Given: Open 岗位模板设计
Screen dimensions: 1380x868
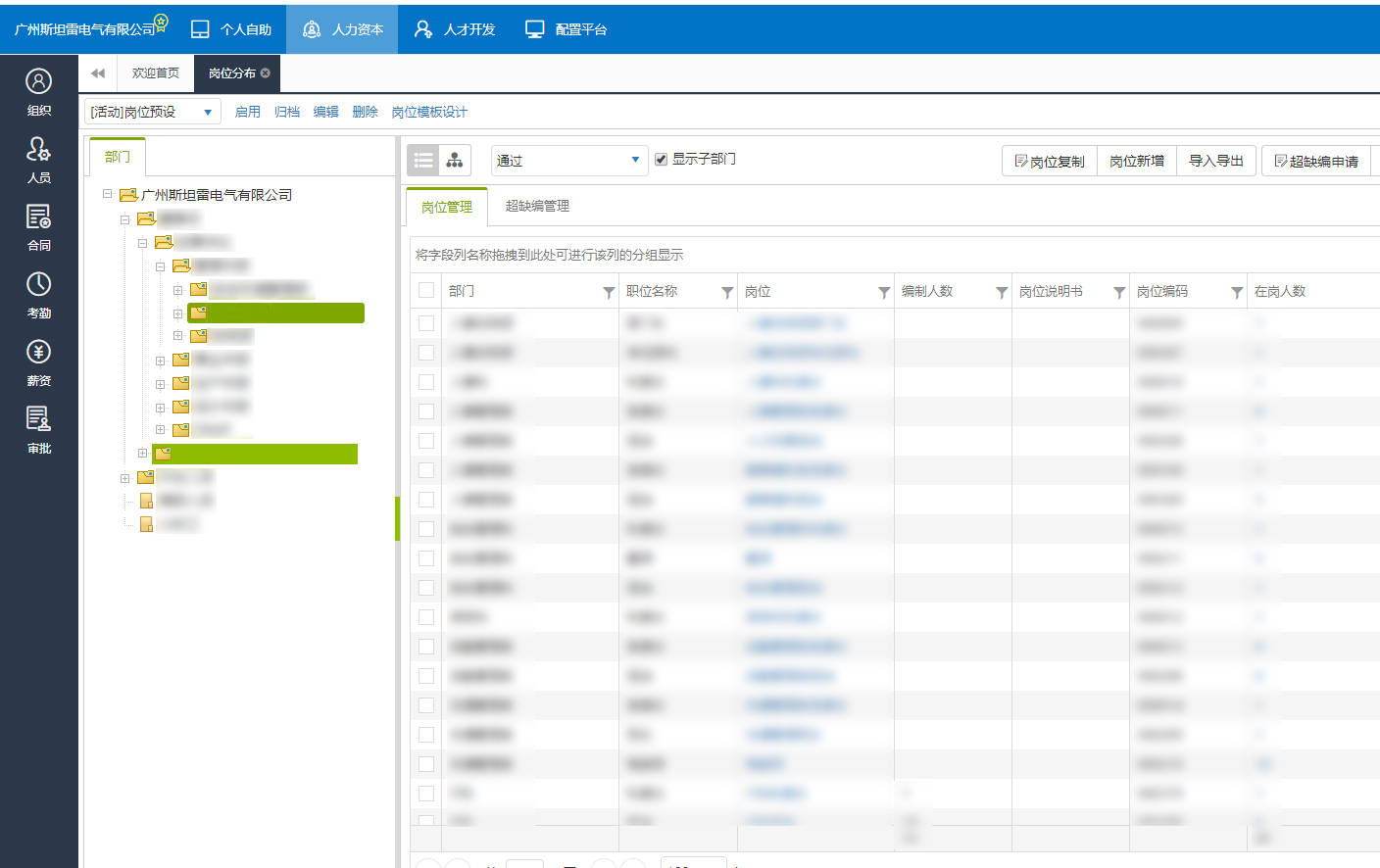Looking at the screenshot, I should tap(429, 112).
